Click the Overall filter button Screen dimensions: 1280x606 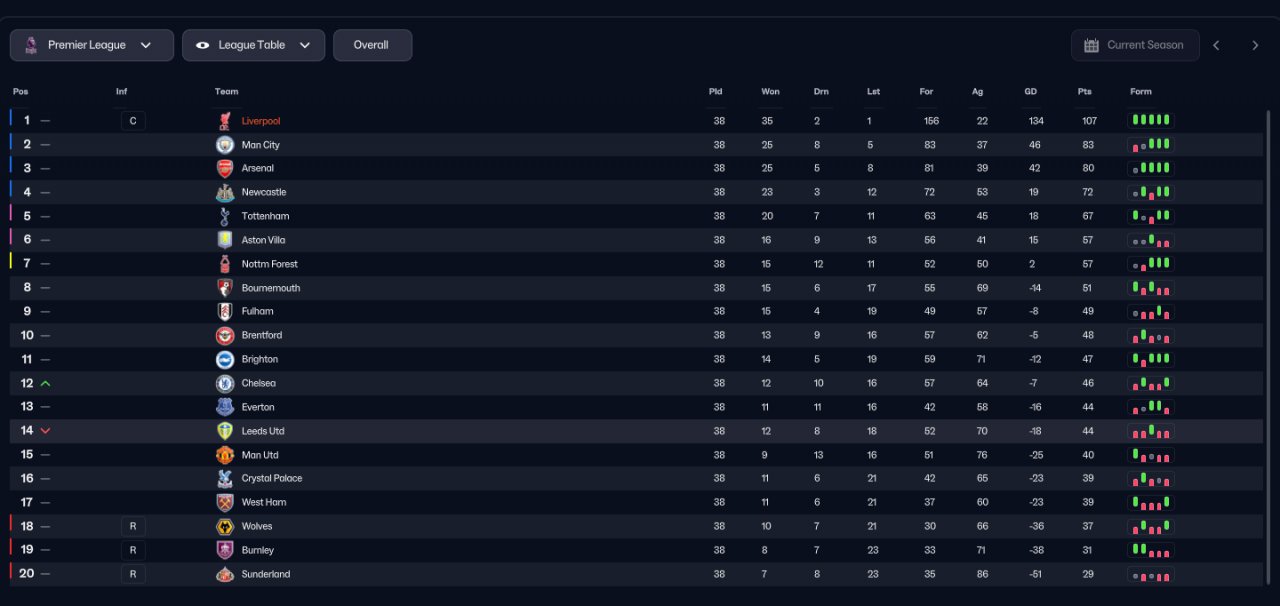click(372, 45)
